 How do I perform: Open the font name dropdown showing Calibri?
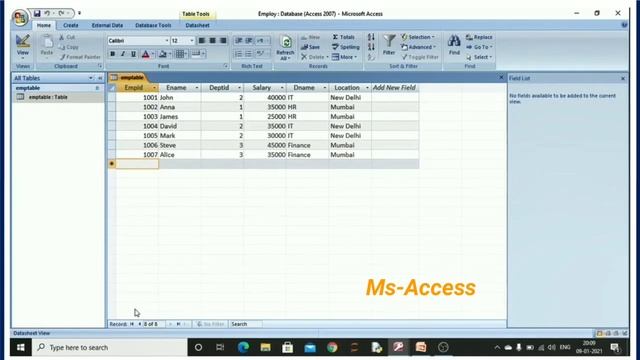167,41
